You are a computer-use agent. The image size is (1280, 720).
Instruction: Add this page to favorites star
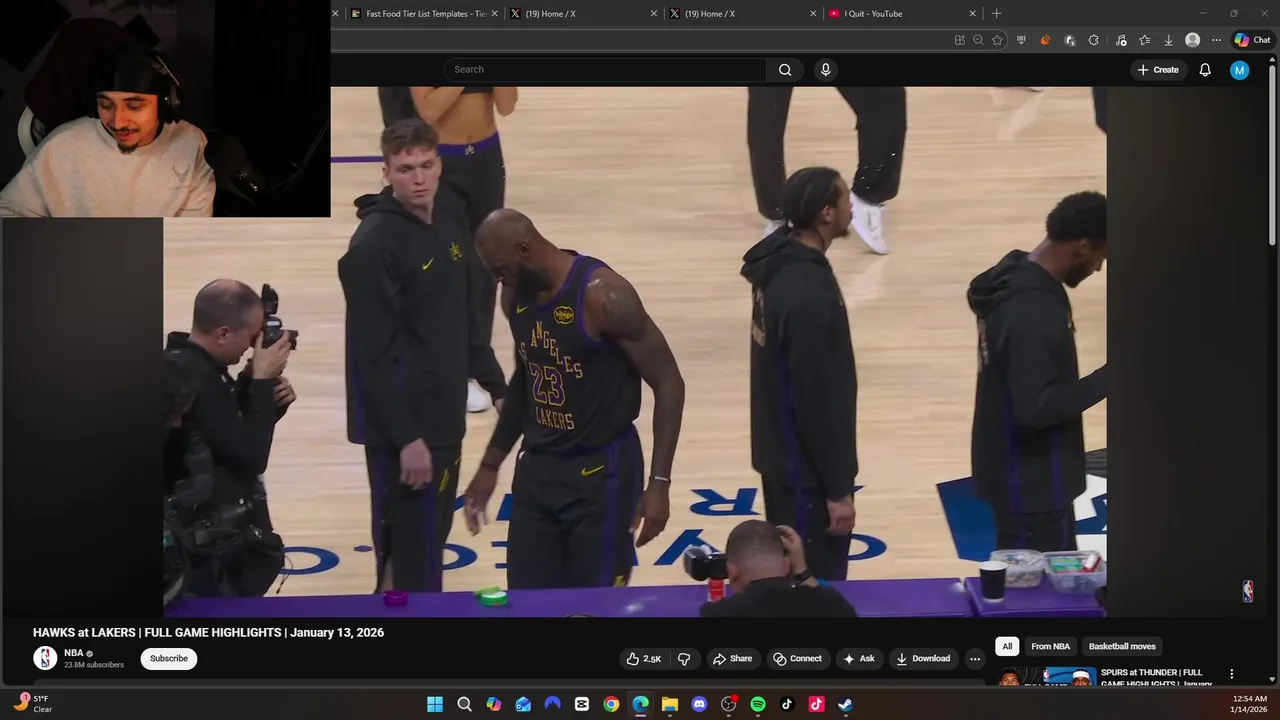[x=997, y=40]
